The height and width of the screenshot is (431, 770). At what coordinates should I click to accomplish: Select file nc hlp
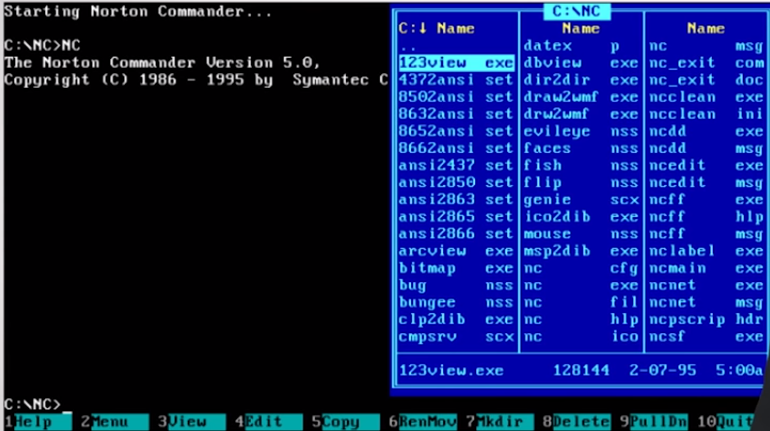point(581,319)
